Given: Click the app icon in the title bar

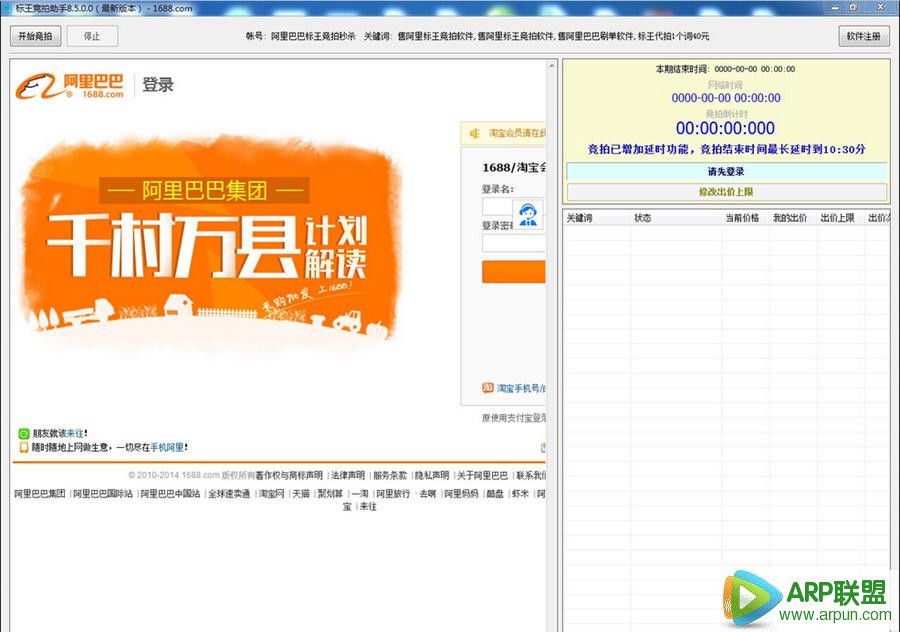Looking at the screenshot, I should coord(8,7).
